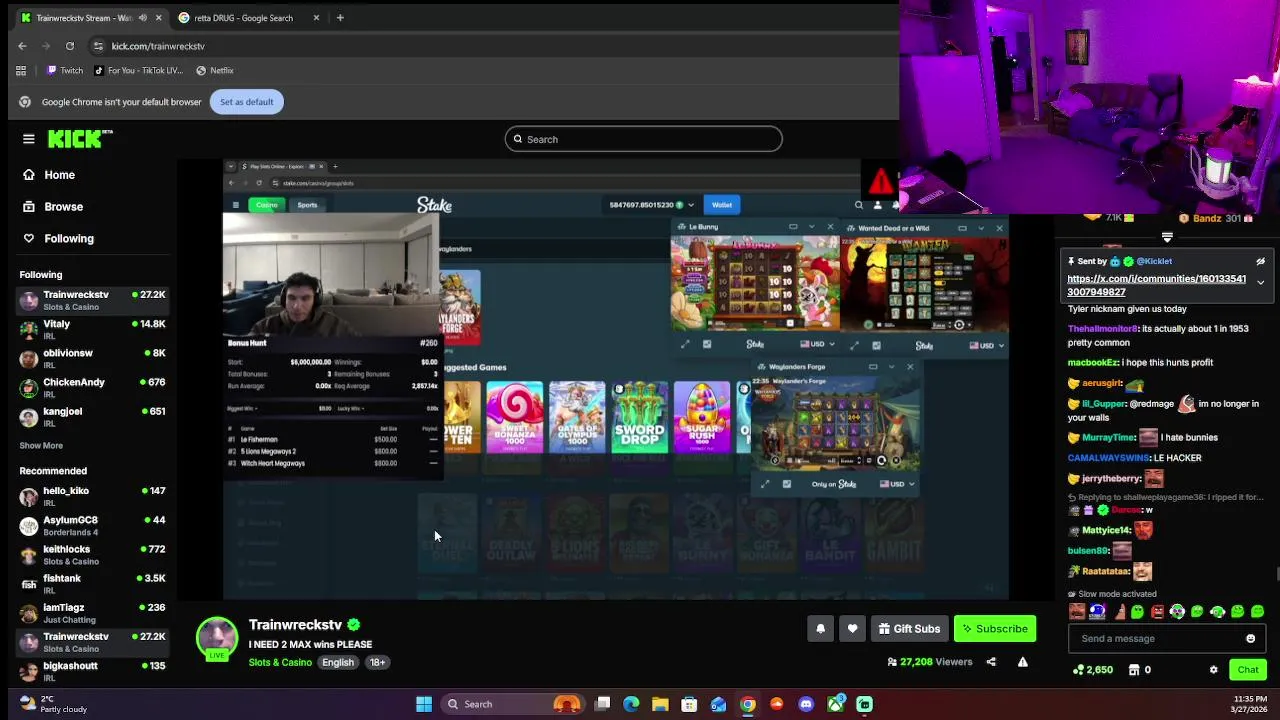Open oblivionsw channel in Following list
This screenshot has height=720, width=1280.
tap(91, 358)
